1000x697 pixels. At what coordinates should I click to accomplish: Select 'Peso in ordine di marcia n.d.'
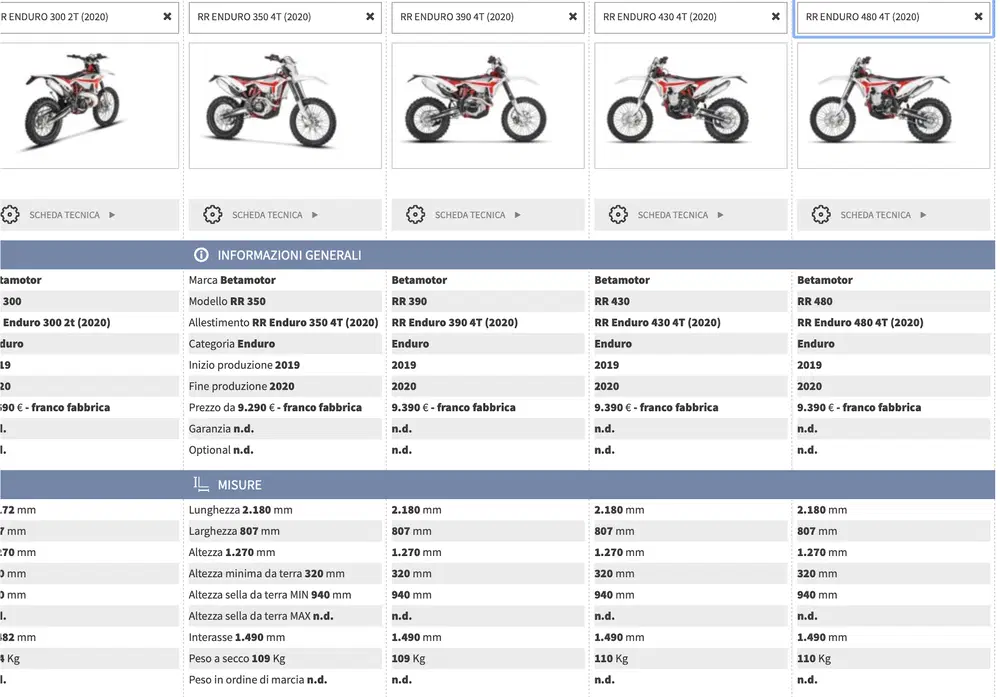(258, 680)
